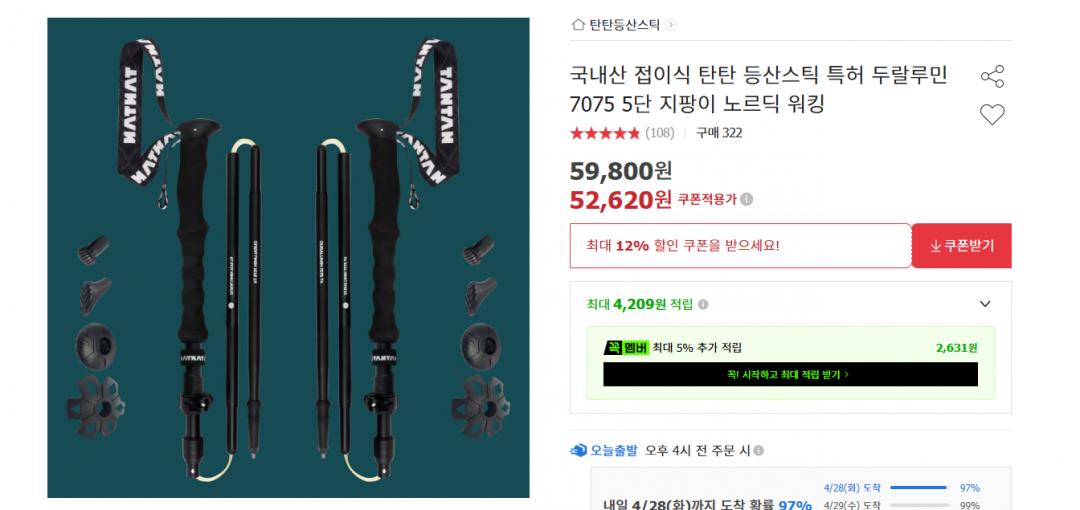
Task: Click the product title text
Action: click(758, 90)
